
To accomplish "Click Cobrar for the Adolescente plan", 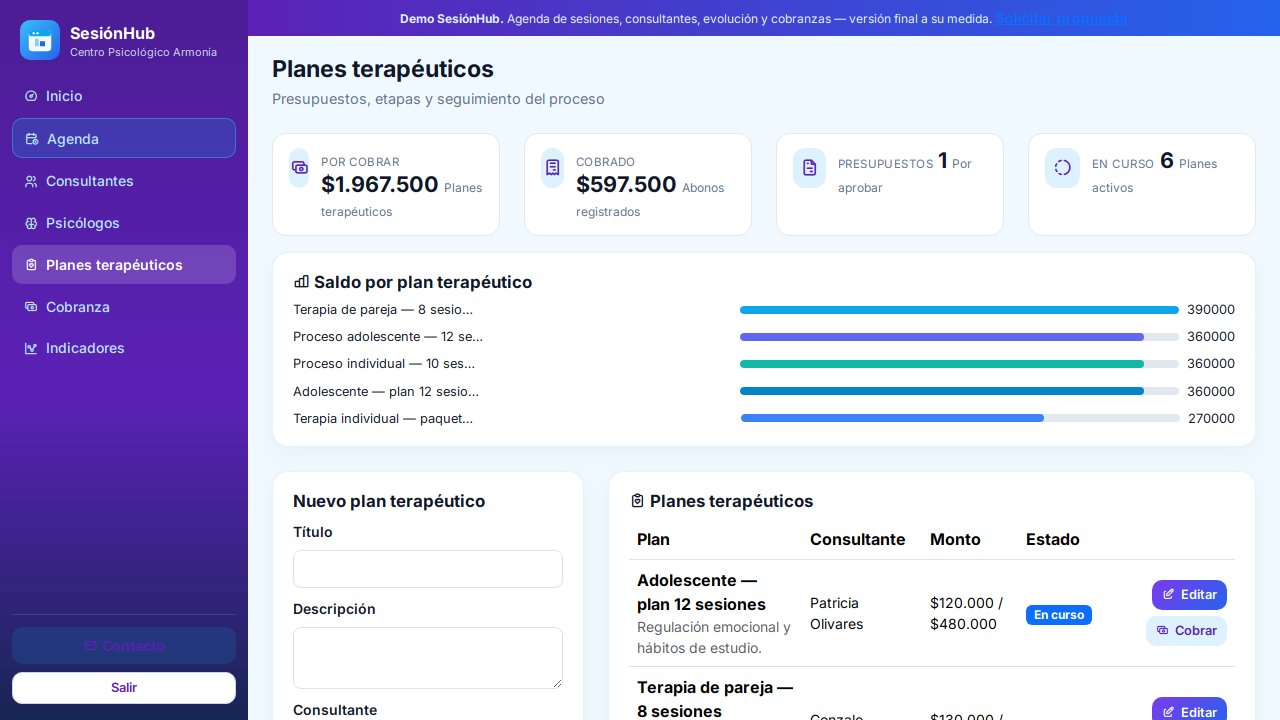I will 1186,631.
